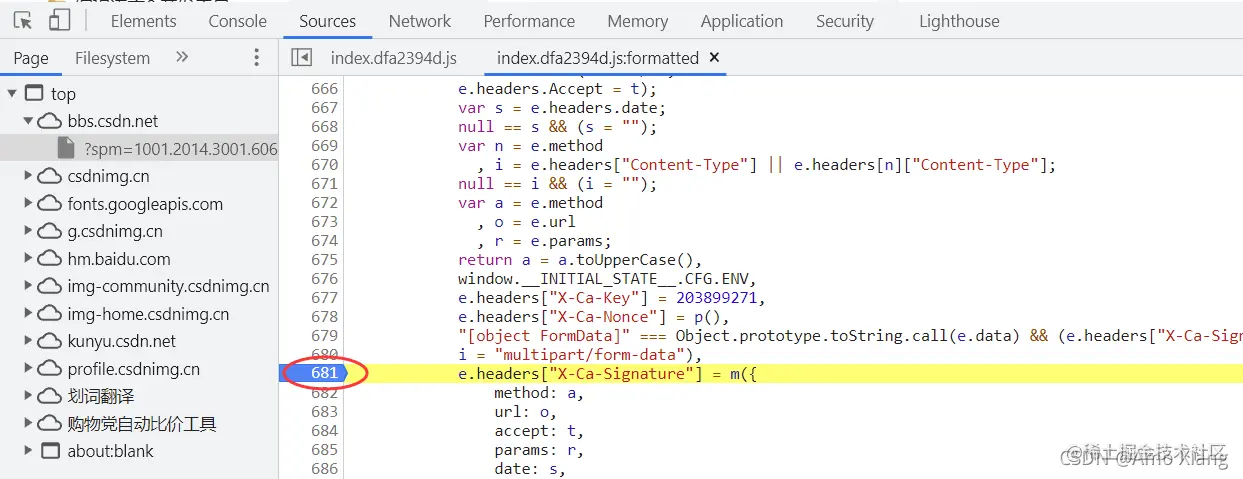This screenshot has width=1243, height=479.
Task: Open index.dfa2394d.js file tab
Action: point(394,58)
